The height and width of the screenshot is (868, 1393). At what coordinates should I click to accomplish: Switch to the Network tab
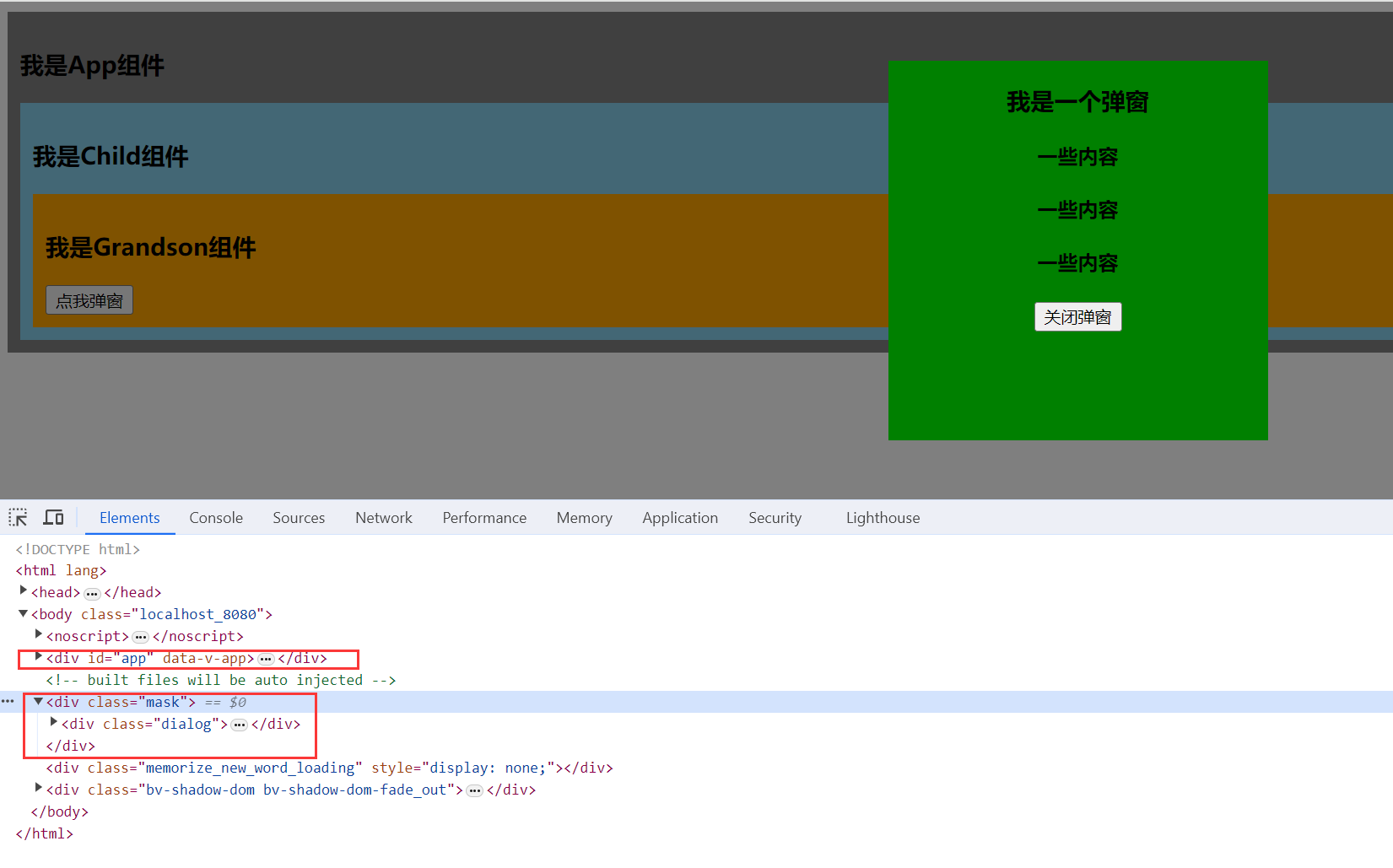pyautogui.click(x=384, y=518)
